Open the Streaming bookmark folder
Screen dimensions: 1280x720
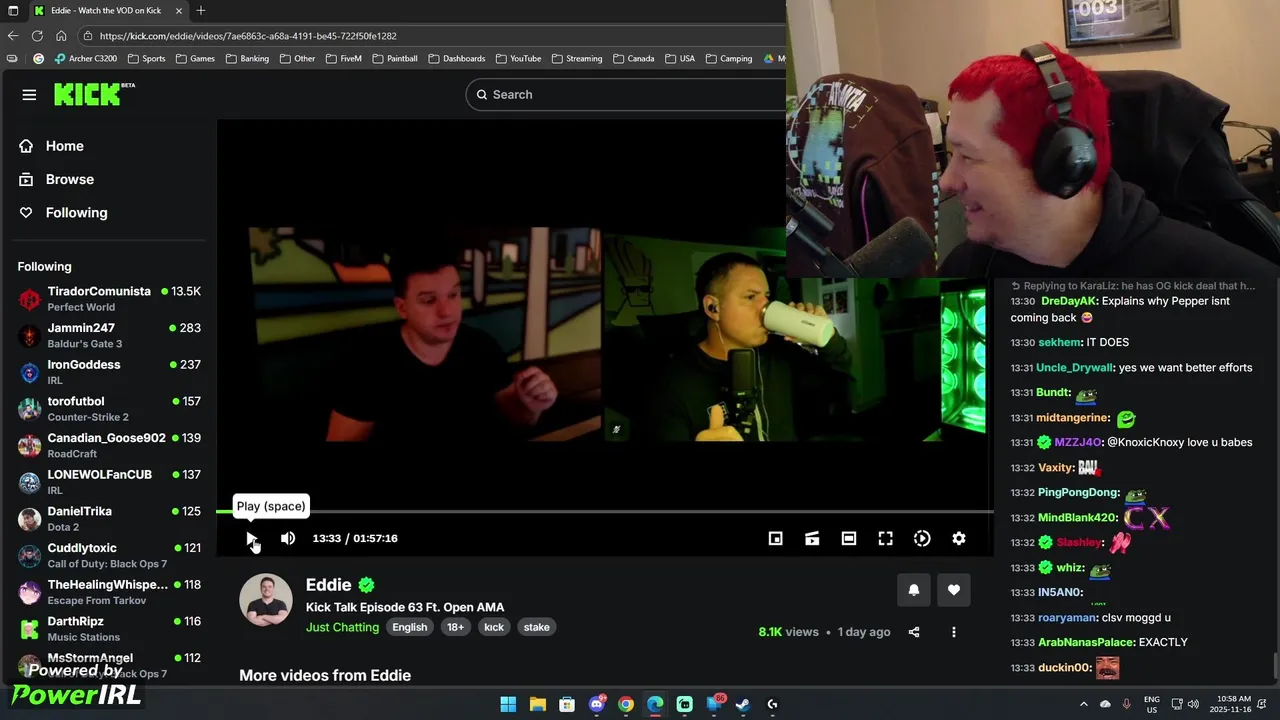point(576,59)
